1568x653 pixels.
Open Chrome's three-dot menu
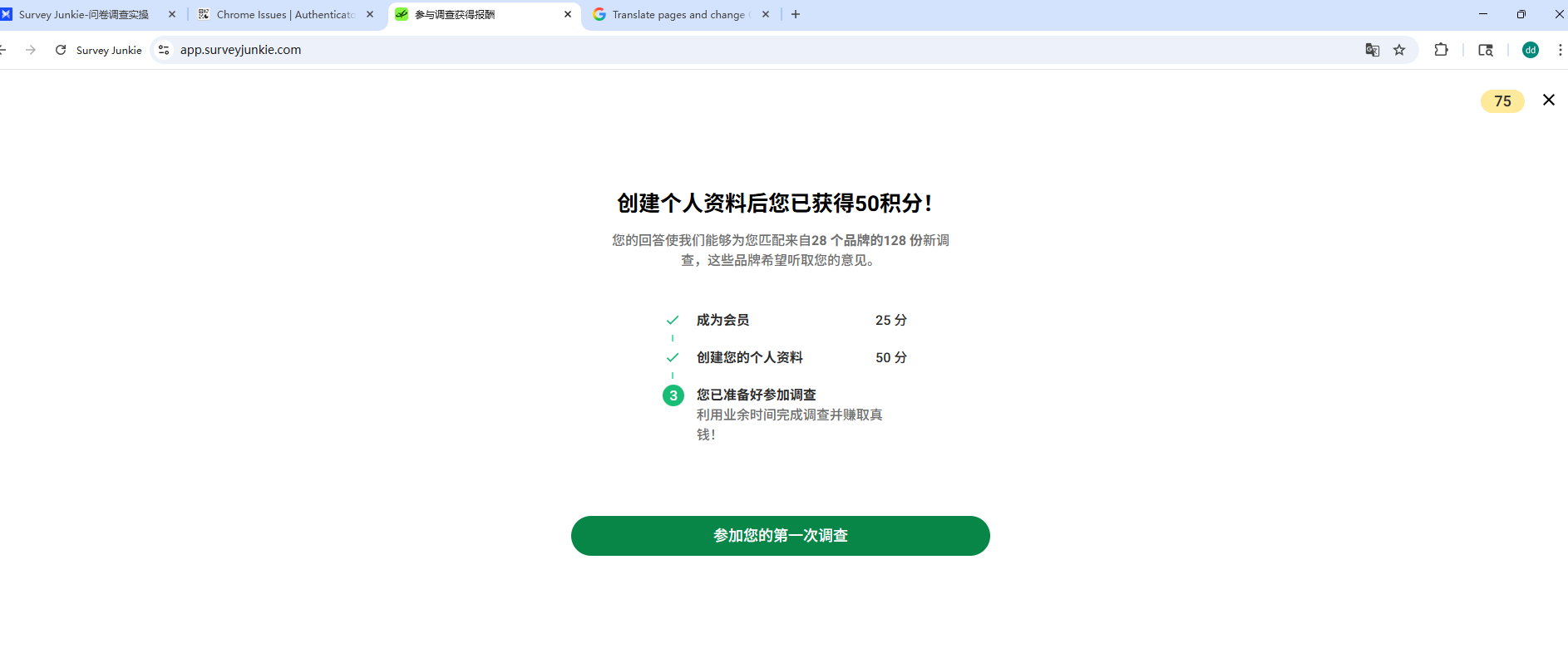click(1559, 50)
